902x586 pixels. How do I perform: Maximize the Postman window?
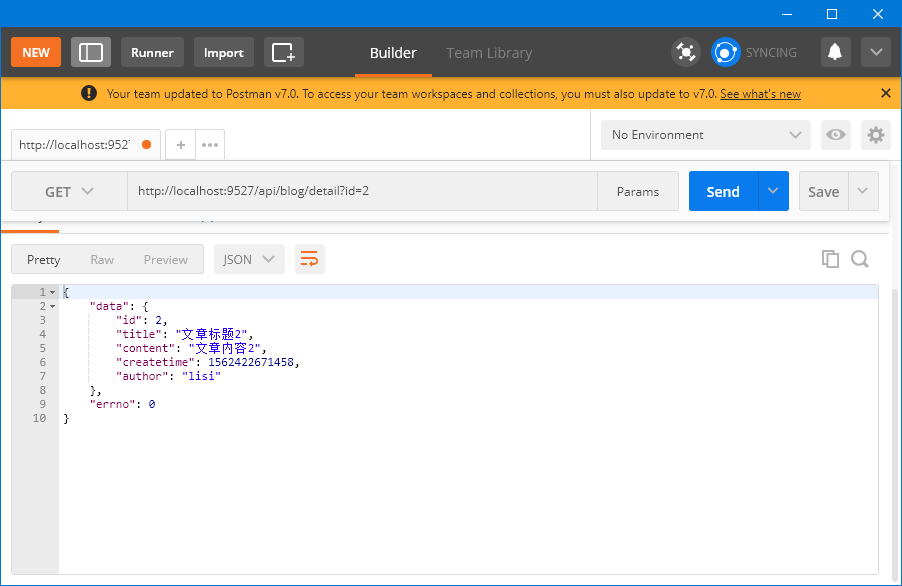click(832, 14)
